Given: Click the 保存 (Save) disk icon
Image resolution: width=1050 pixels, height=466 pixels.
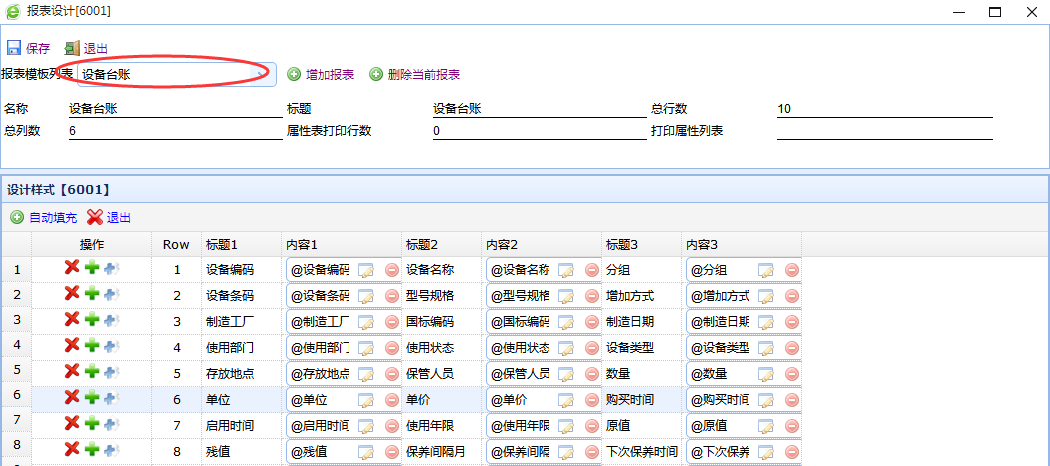Looking at the screenshot, I should pyautogui.click(x=14, y=48).
